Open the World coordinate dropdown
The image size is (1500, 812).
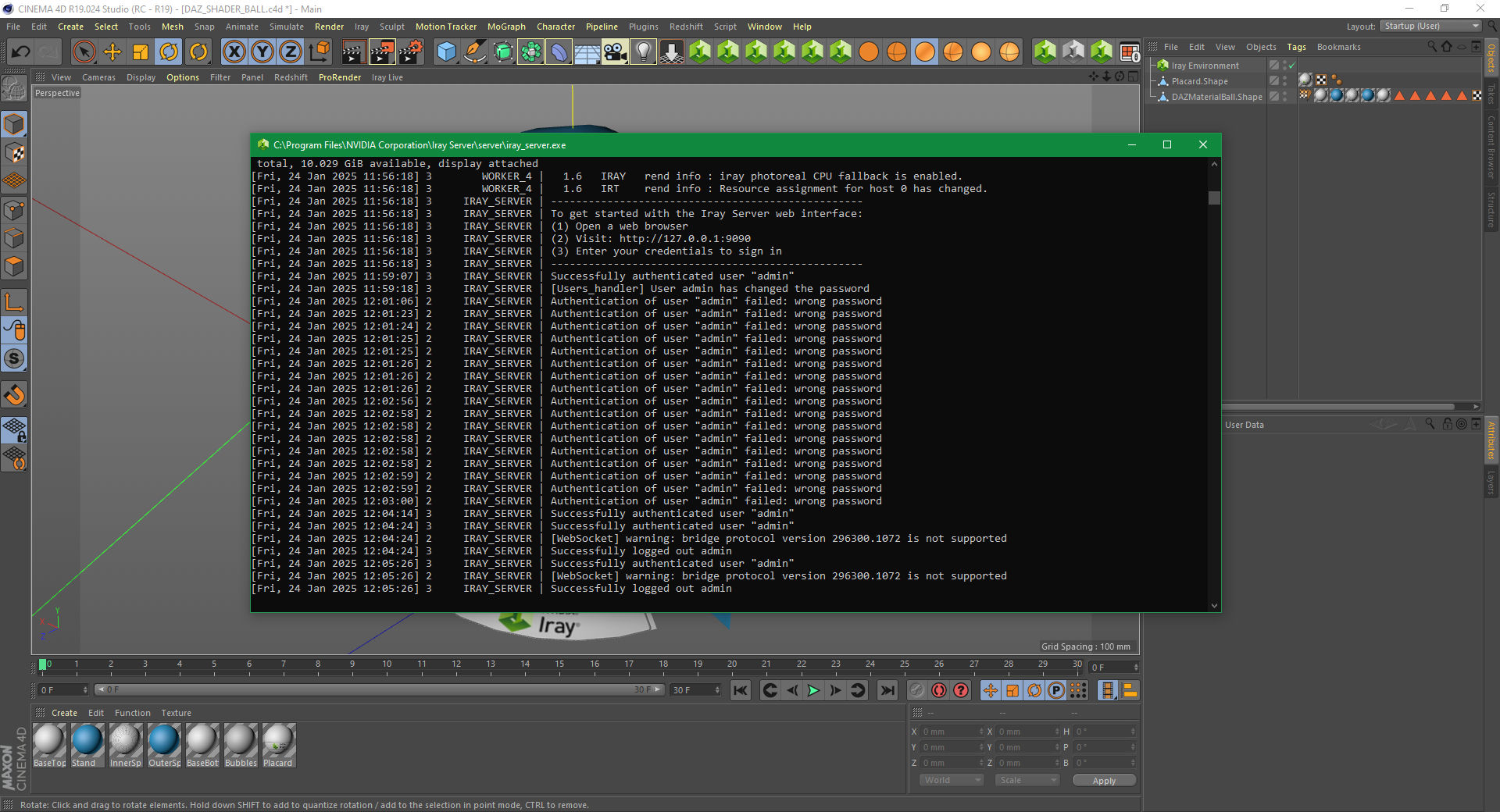952,780
